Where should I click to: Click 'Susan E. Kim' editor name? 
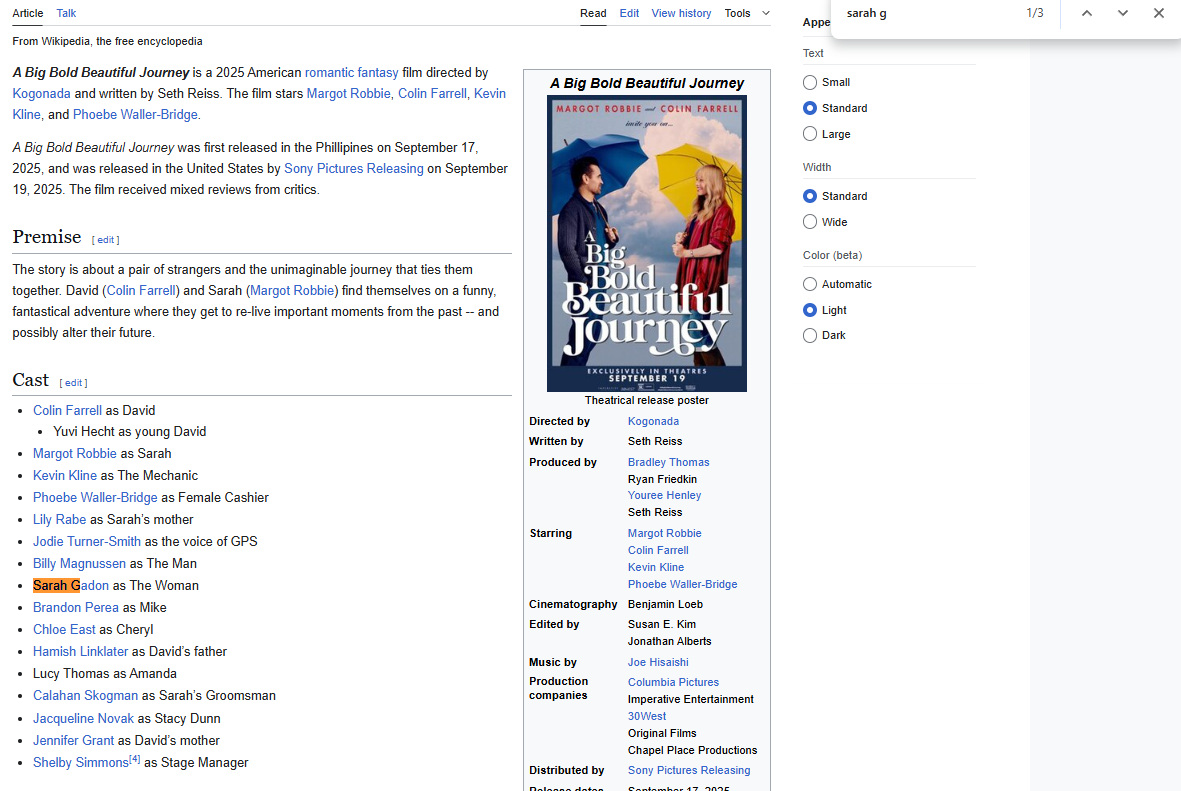pos(661,624)
